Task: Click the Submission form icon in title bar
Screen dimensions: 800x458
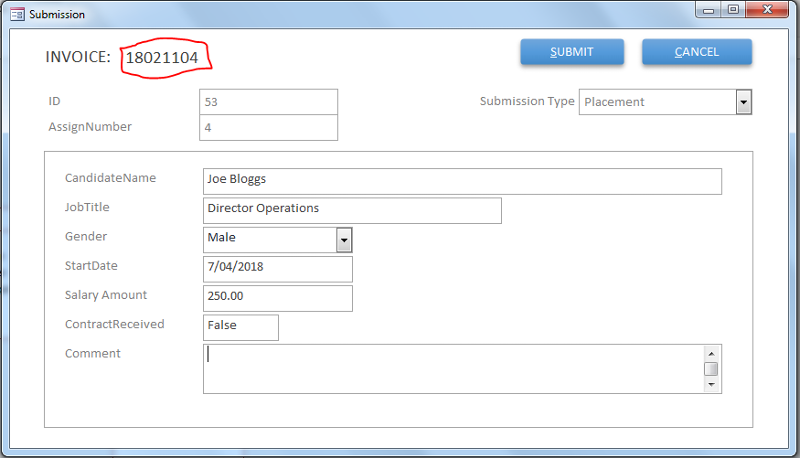Action: 17,14
